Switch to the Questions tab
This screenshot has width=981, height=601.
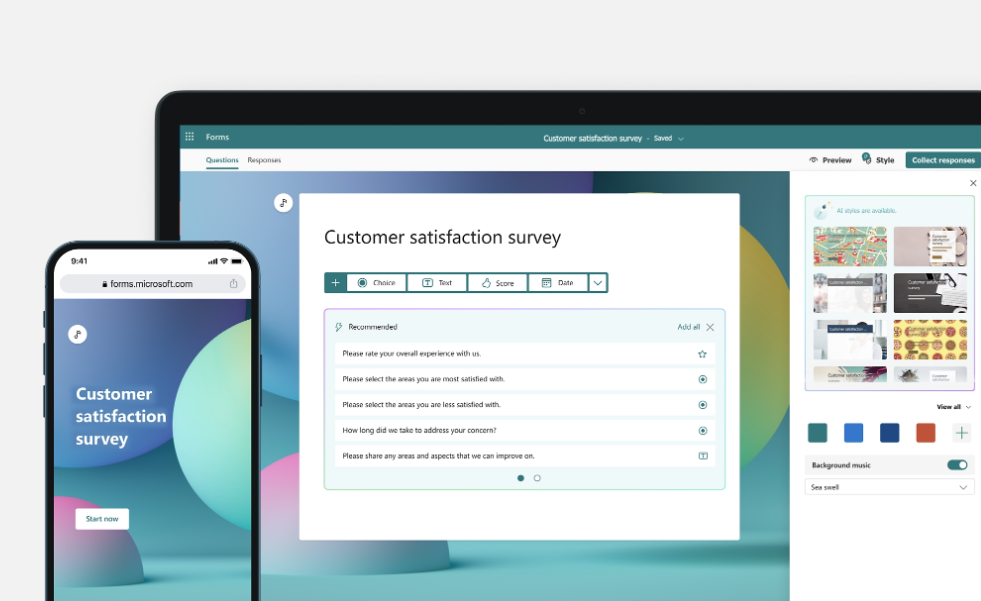tap(222, 160)
